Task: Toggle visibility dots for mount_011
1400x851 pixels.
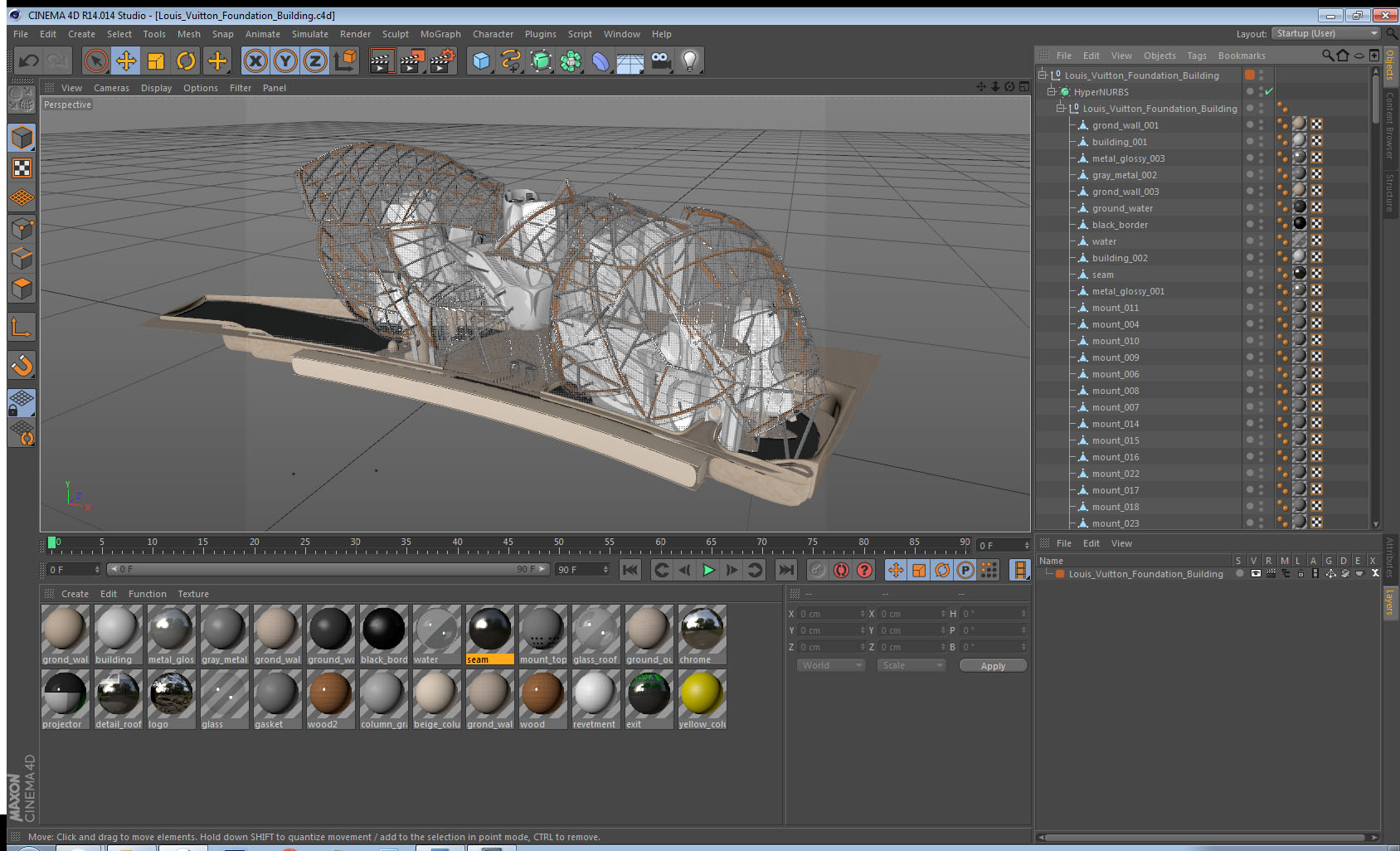Action: tap(1261, 308)
